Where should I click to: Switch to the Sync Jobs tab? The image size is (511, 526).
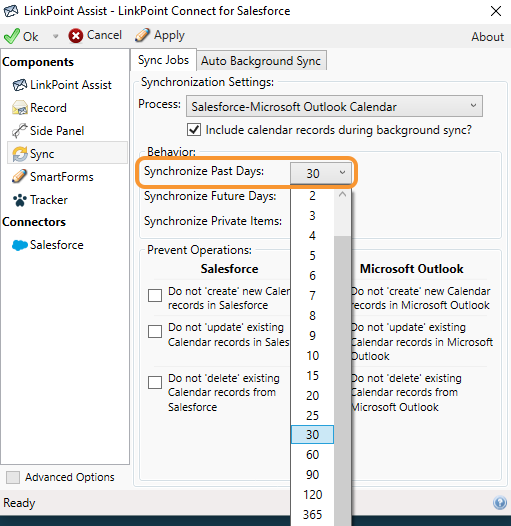(163, 60)
